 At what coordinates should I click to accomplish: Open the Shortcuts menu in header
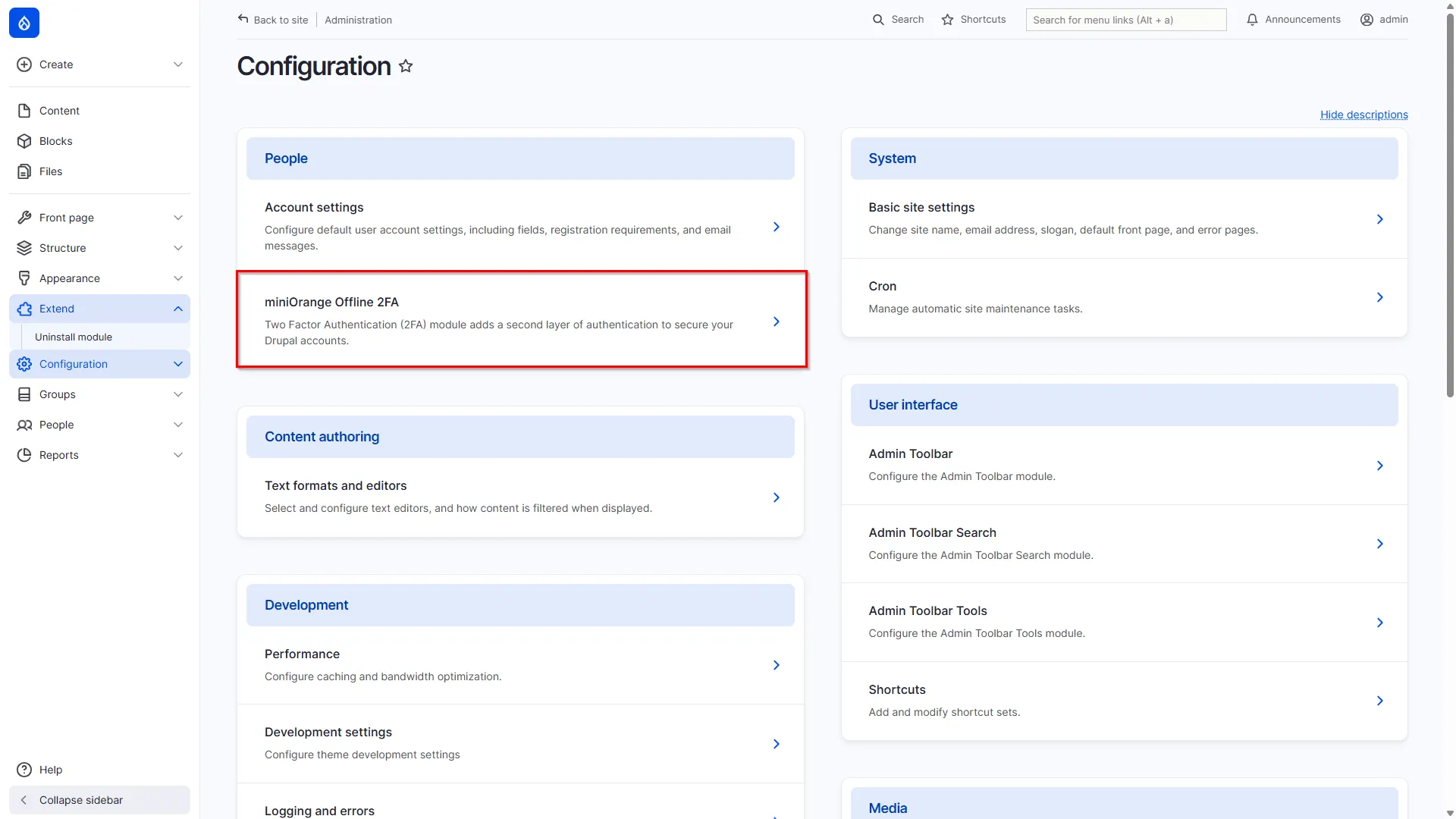coord(974,20)
